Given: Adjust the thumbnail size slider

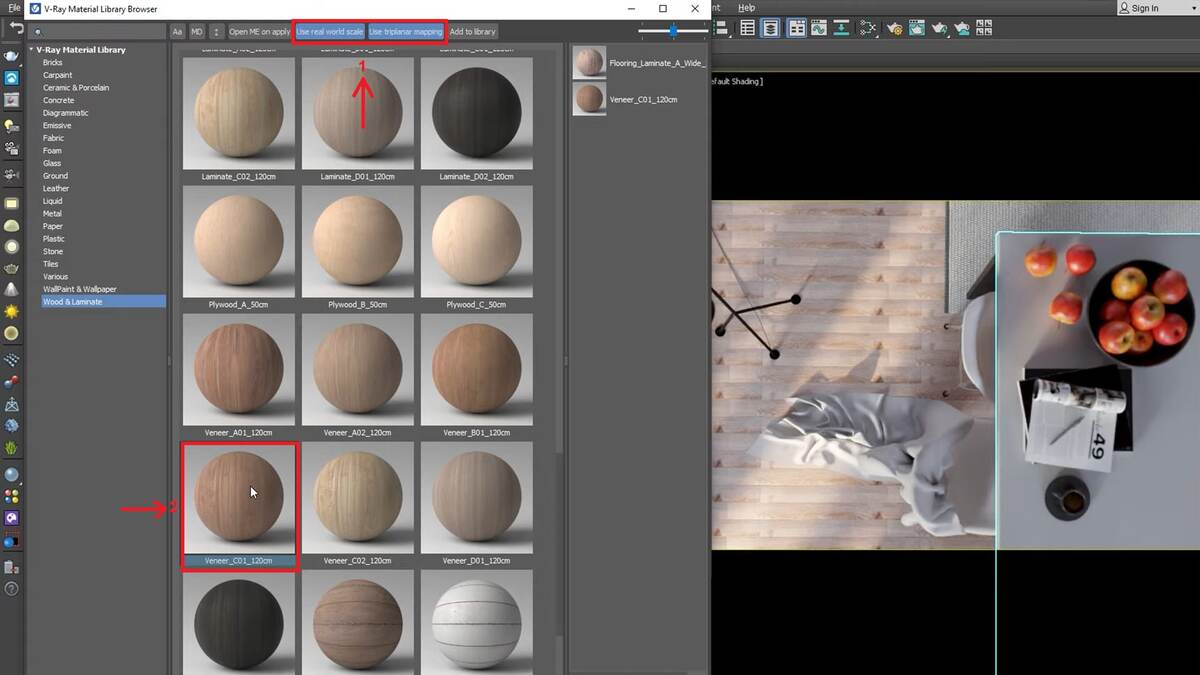Looking at the screenshot, I should [672, 31].
